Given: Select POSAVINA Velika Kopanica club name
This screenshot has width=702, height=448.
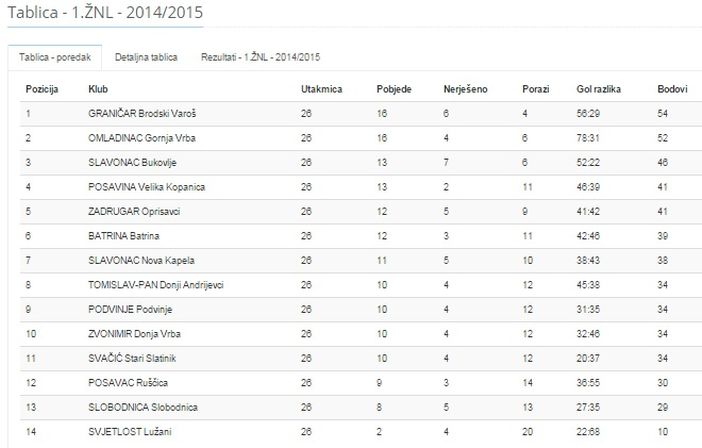Looking at the screenshot, I should (146, 187).
